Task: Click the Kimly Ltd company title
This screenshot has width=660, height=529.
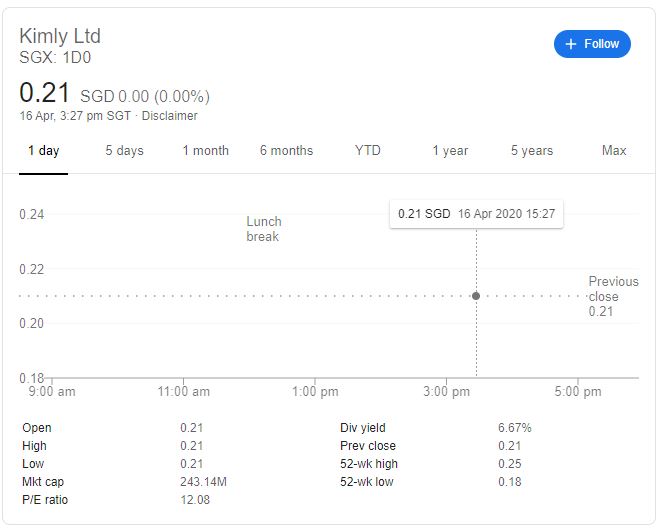Action: pyautogui.click(x=60, y=36)
